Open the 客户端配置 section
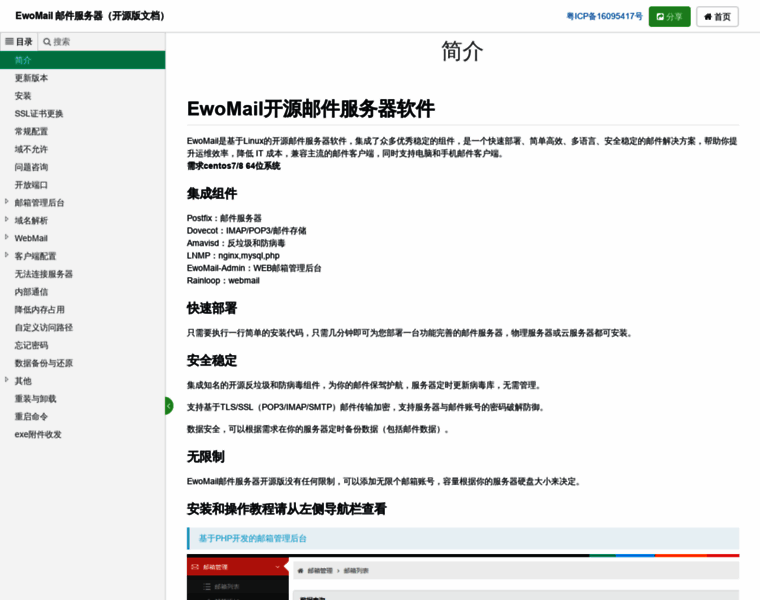760x600 pixels. point(35,256)
